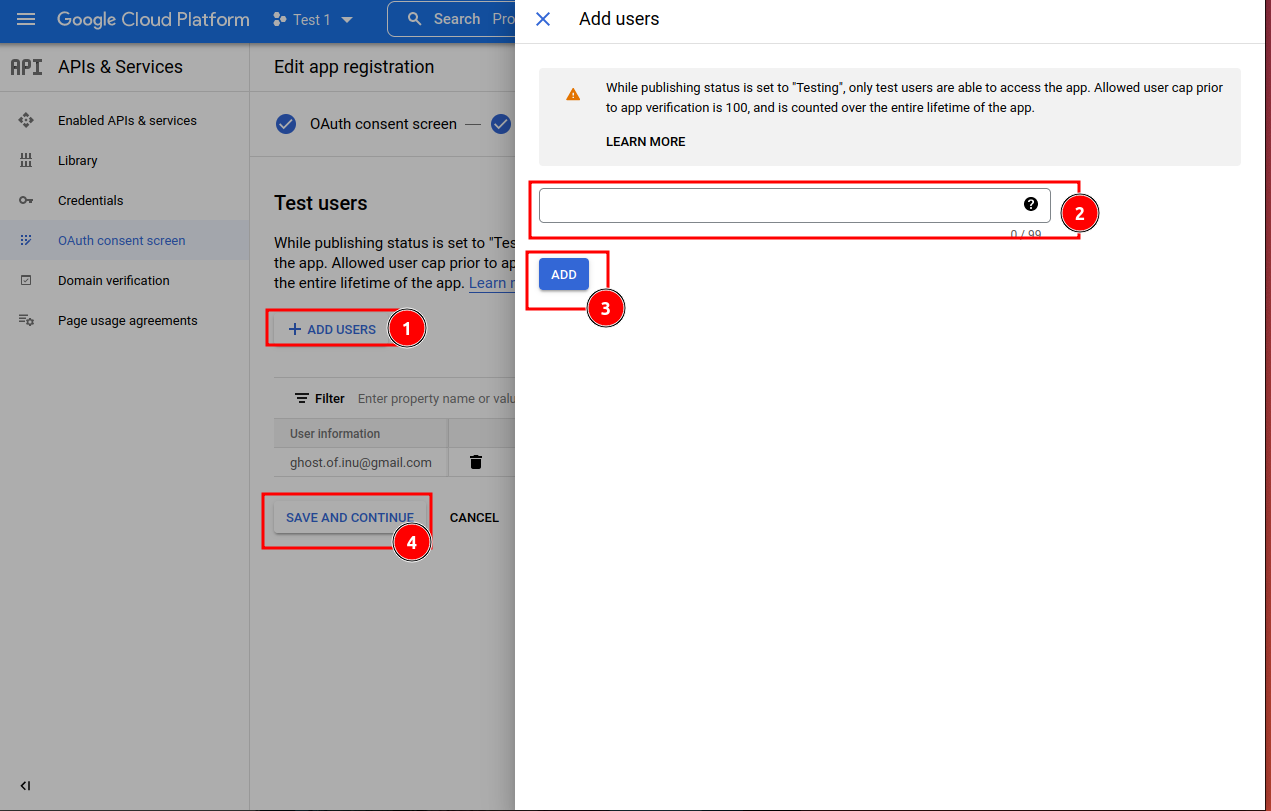The height and width of the screenshot is (811, 1271).
Task: Collapse the sidebar with the bottom arrow
Action: point(25,786)
